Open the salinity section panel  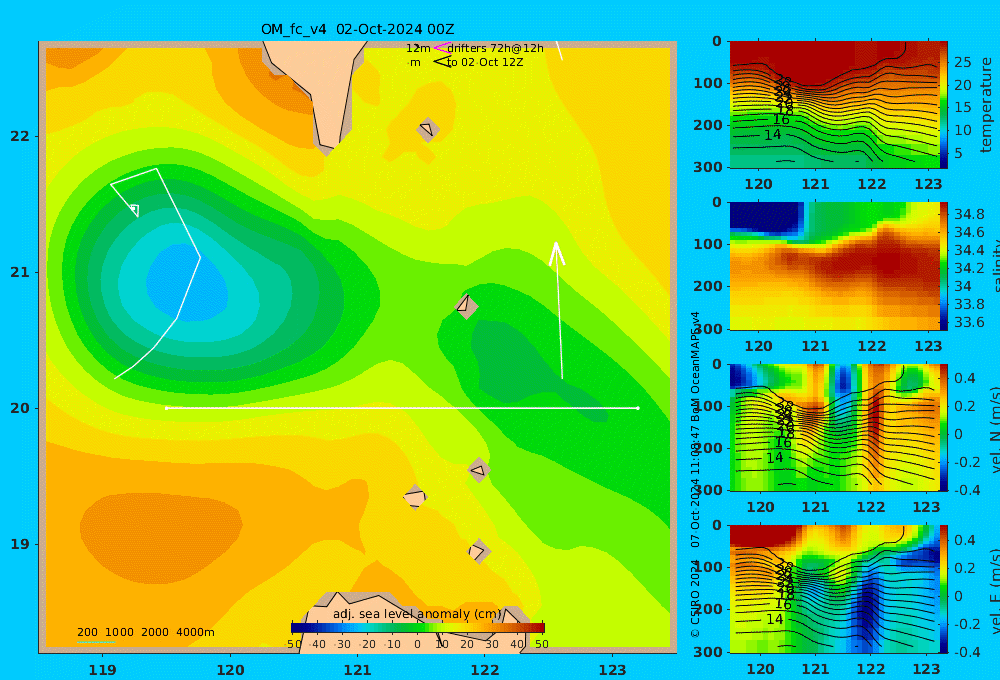834,266
